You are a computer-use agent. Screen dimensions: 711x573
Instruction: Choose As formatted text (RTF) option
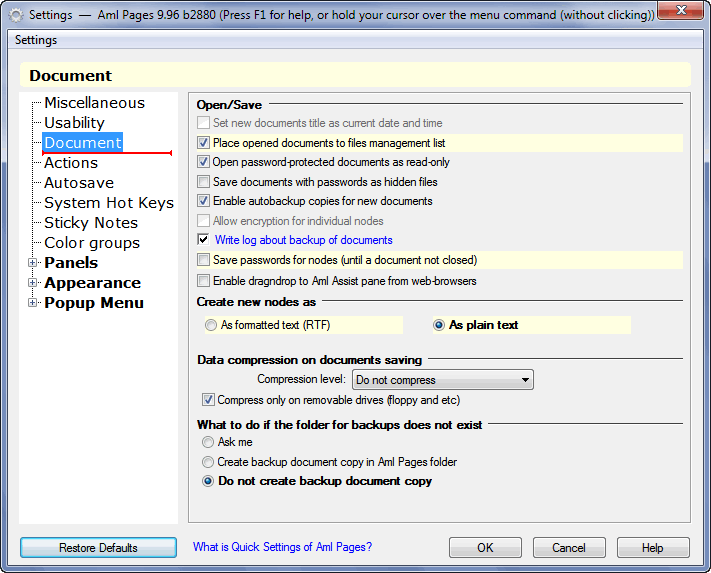click(x=211, y=325)
